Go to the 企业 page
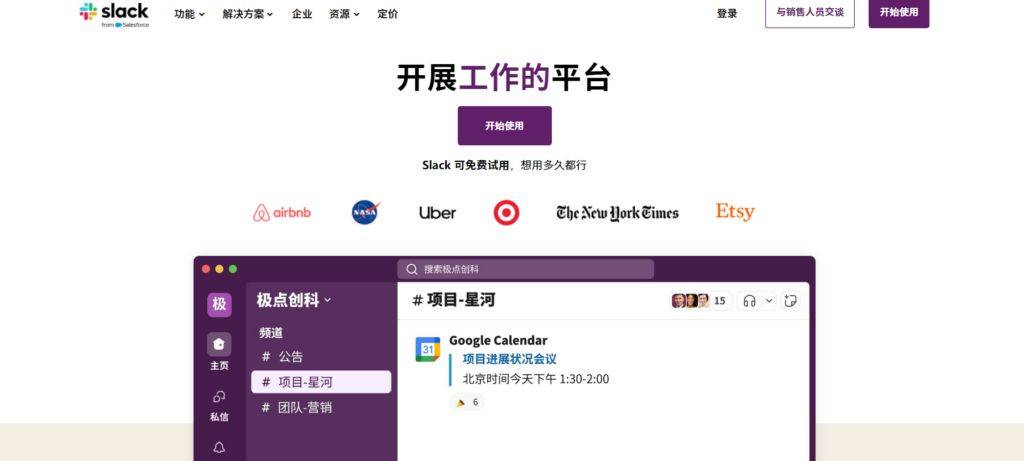Screen dimensions: 1024x461 pyautogui.click(x=302, y=14)
